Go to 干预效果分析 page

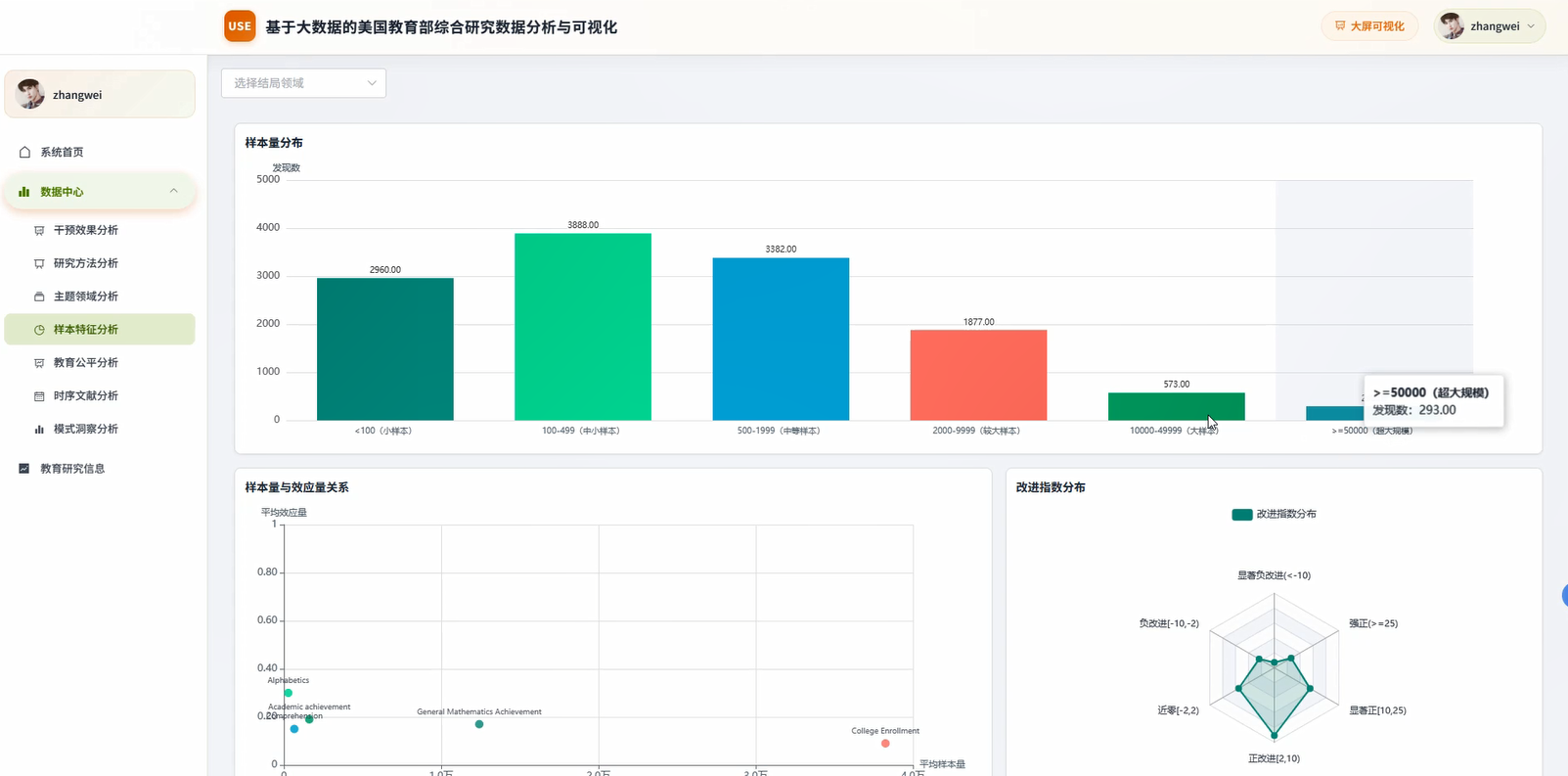pyautogui.click(x=100, y=230)
